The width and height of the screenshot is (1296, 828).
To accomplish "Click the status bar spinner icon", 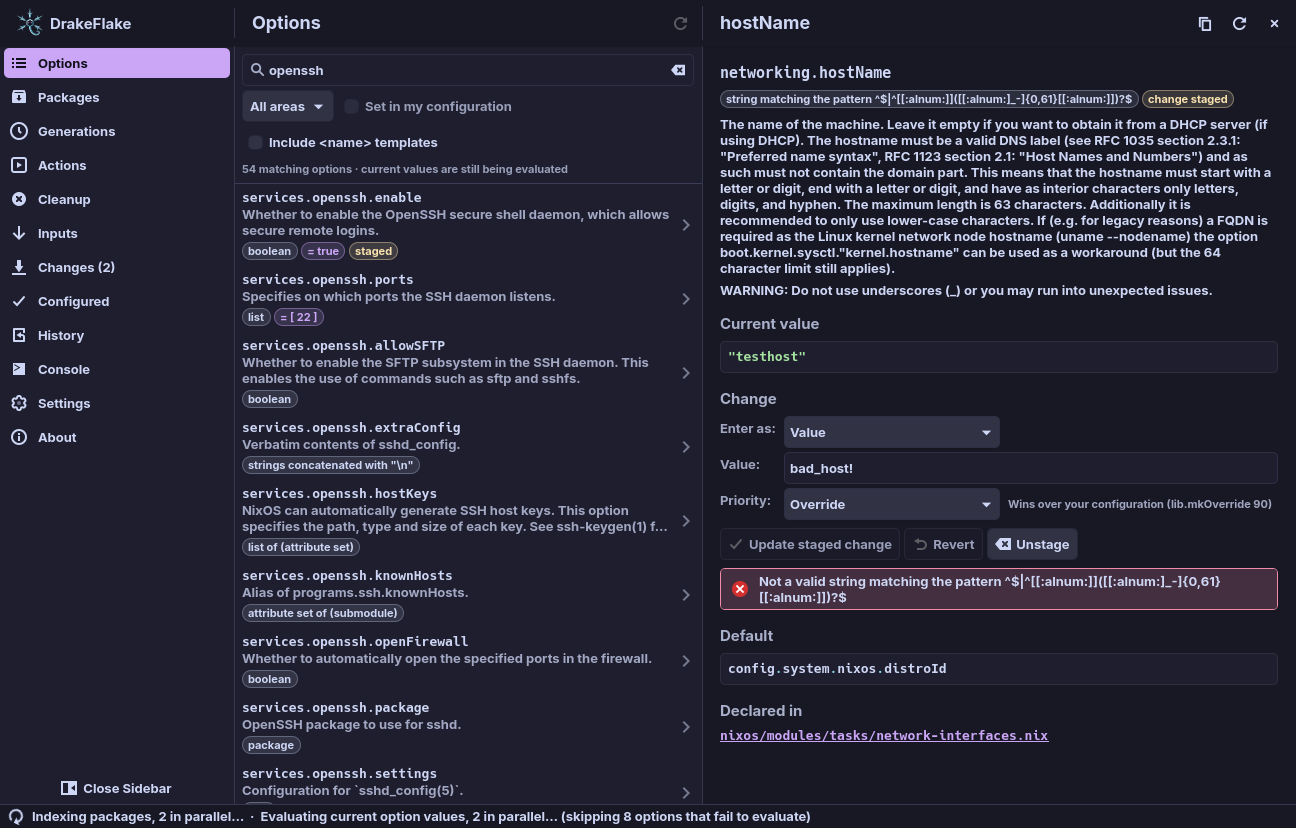I will click(x=16, y=816).
